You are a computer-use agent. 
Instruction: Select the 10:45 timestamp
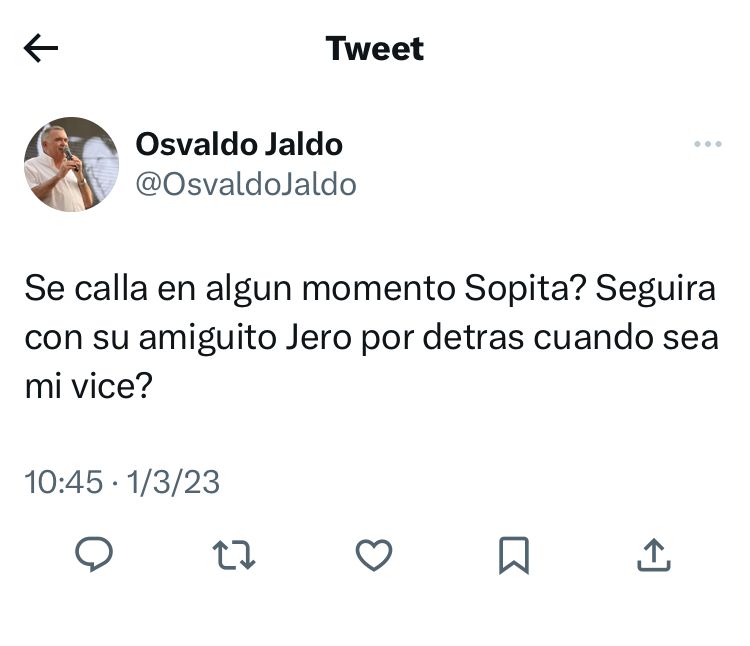pyautogui.click(x=63, y=483)
